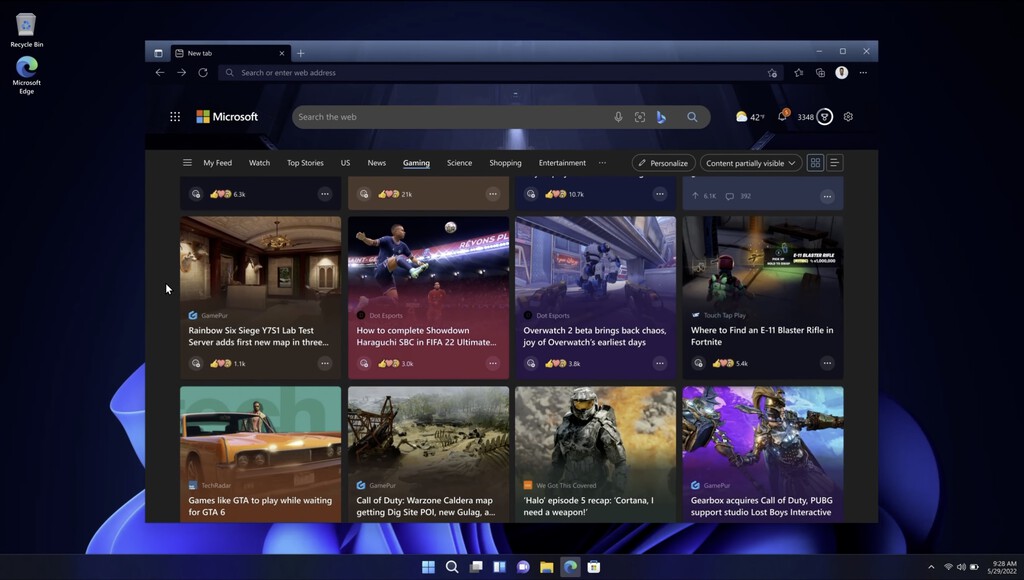Screen dimensions: 1024x580
Task: Open visual search with the camera icon
Action: click(x=640, y=117)
